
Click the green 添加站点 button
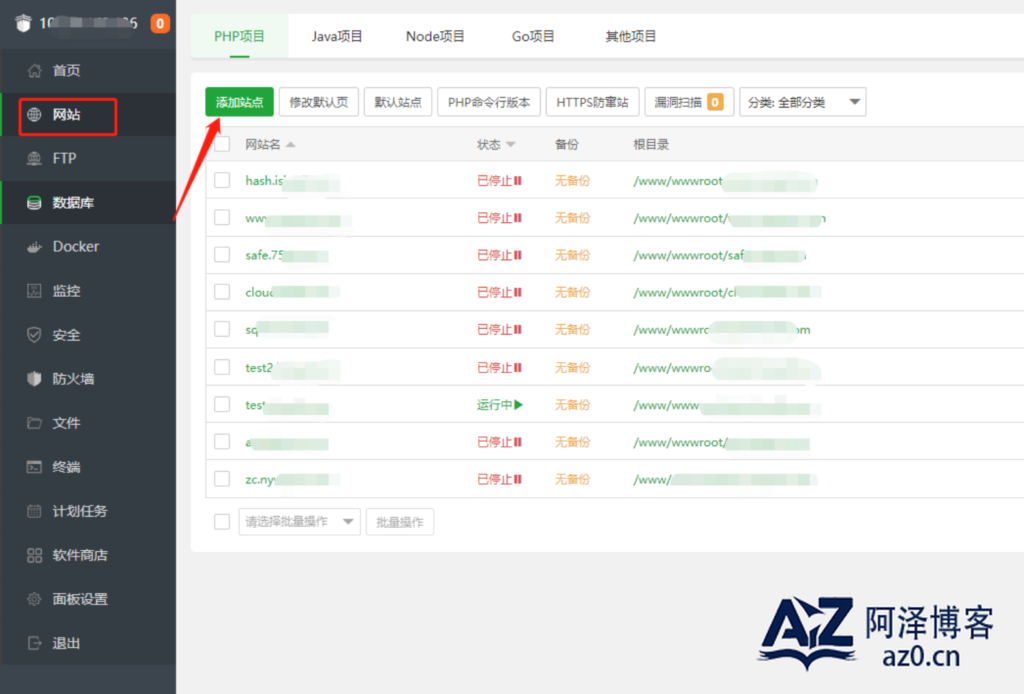(x=239, y=102)
